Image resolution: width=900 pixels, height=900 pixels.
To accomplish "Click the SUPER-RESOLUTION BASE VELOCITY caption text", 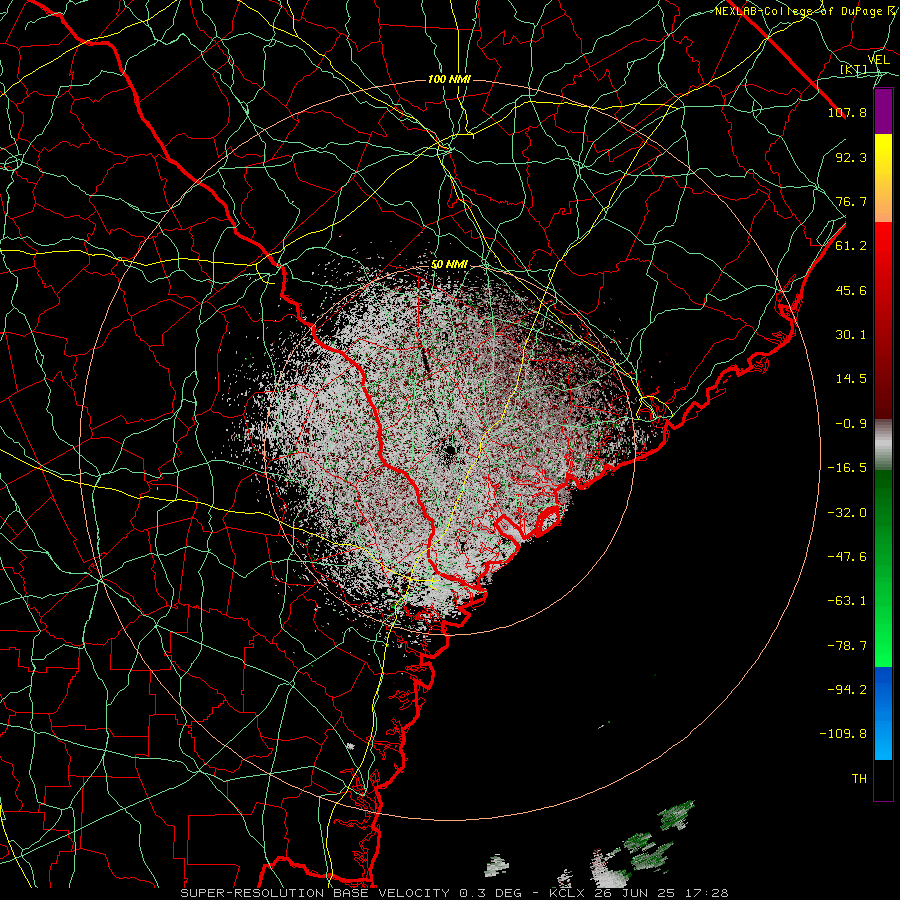I will [315, 893].
